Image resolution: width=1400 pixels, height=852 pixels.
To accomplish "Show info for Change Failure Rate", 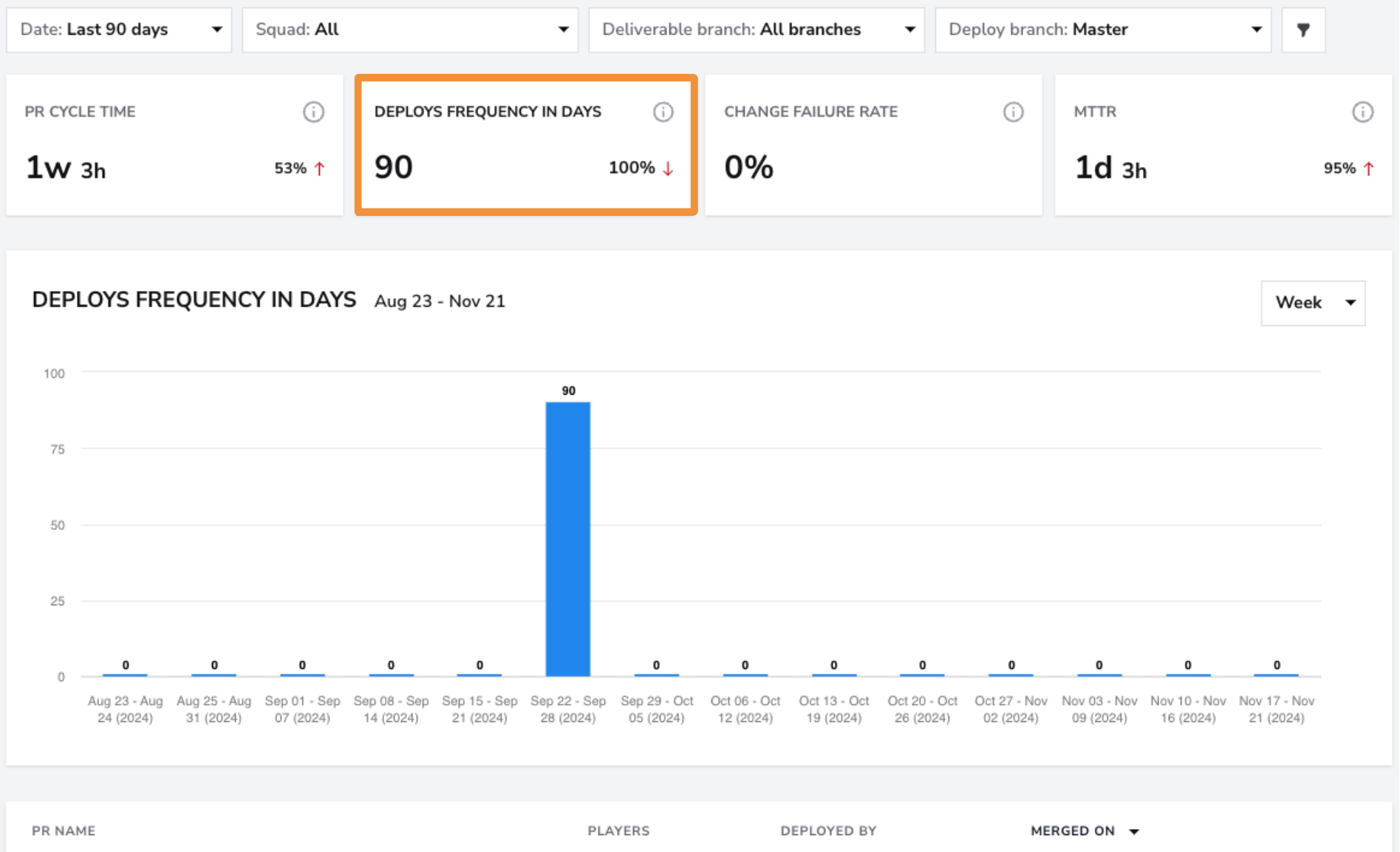I will pyautogui.click(x=1013, y=112).
